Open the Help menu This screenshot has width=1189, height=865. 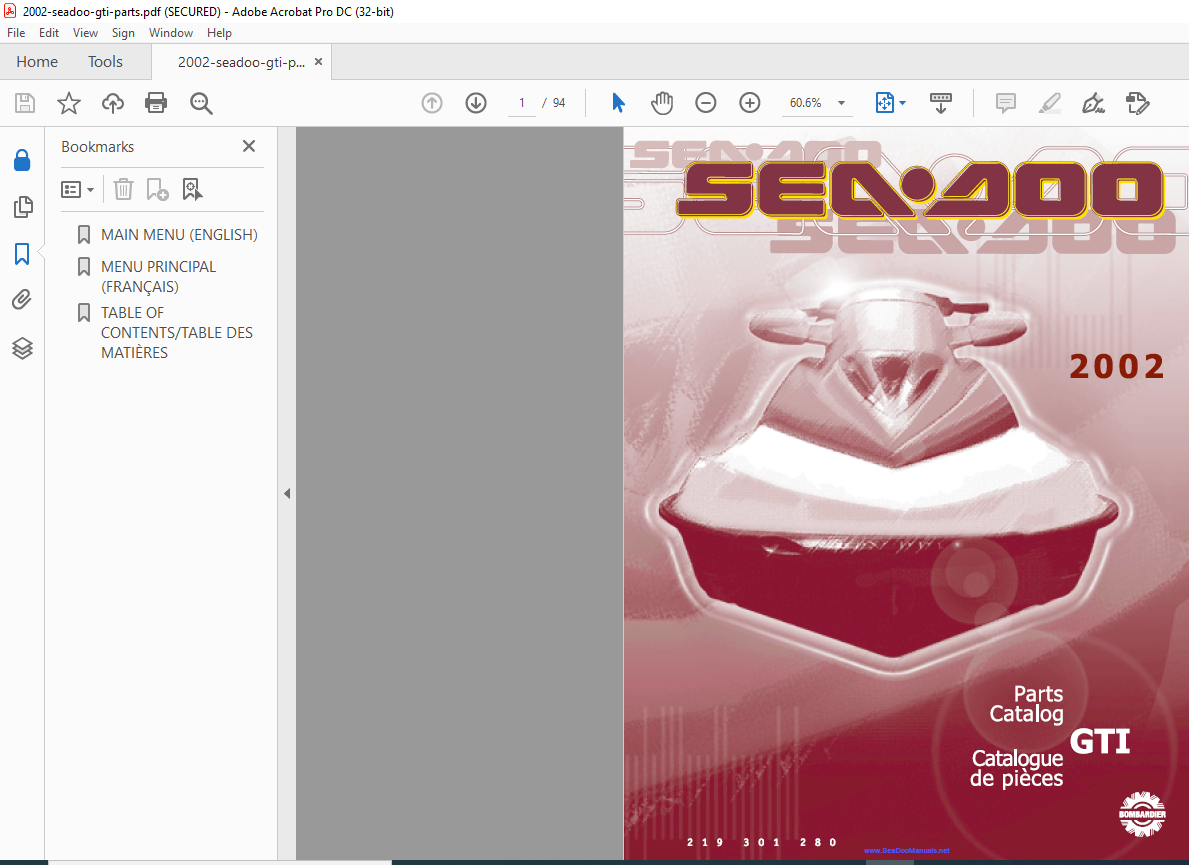(219, 33)
